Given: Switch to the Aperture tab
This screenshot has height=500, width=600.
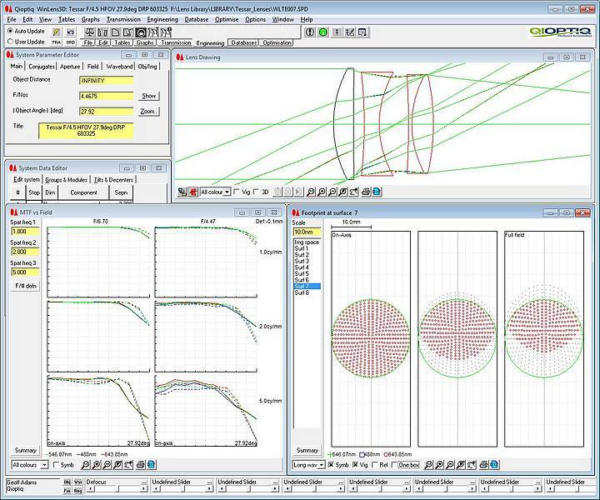Looking at the screenshot, I should (70, 67).
